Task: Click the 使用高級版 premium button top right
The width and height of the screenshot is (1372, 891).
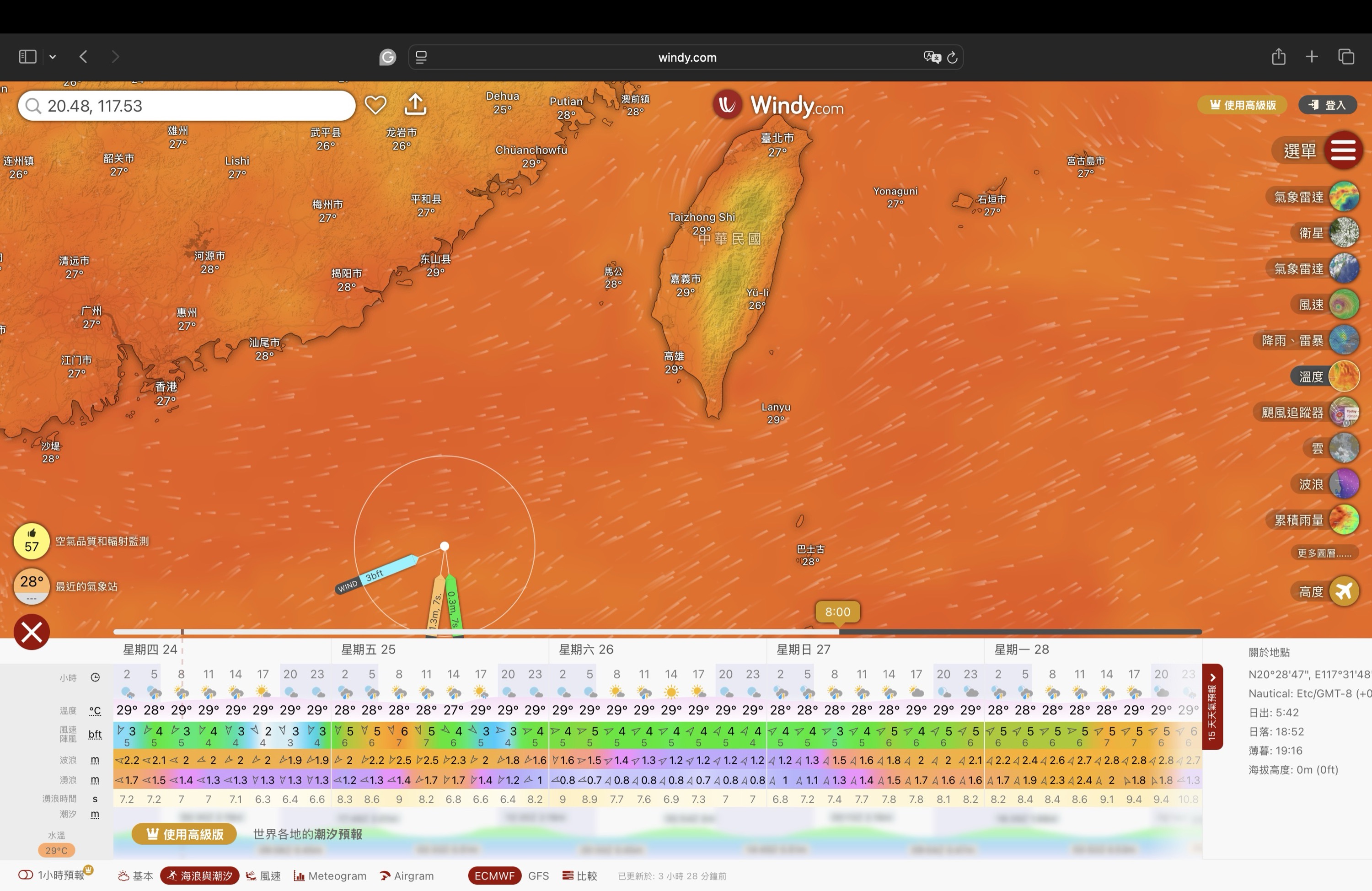Action: (x=1242, y=105)
